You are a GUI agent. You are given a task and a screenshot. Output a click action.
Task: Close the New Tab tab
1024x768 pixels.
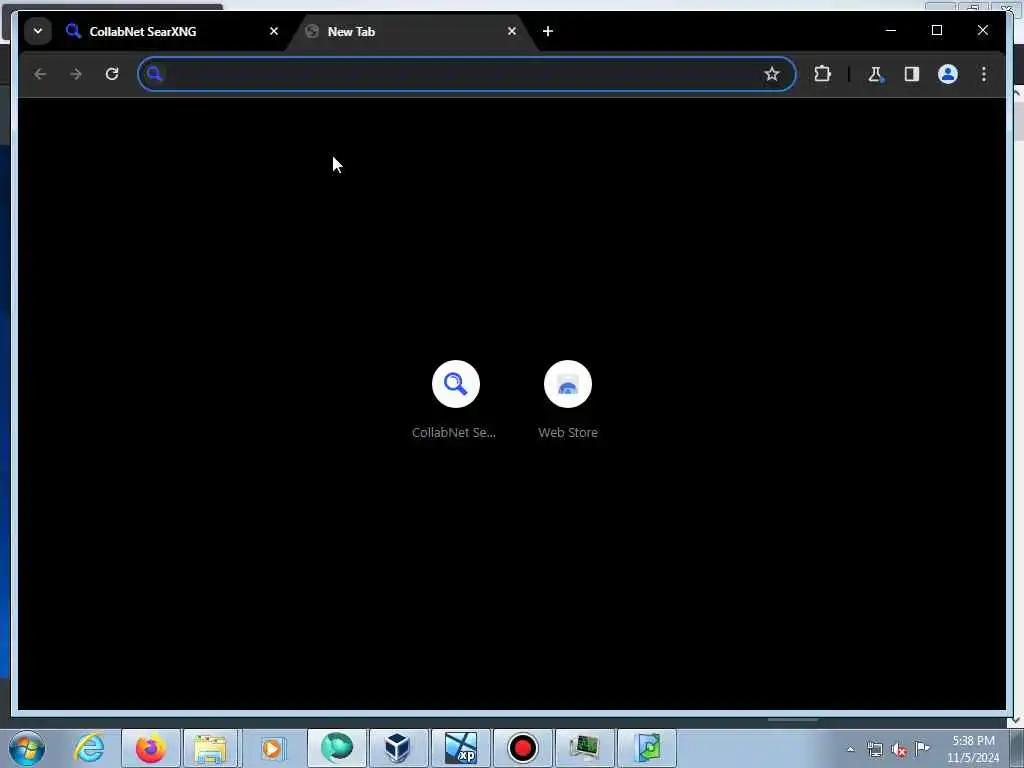pos(512,31)
